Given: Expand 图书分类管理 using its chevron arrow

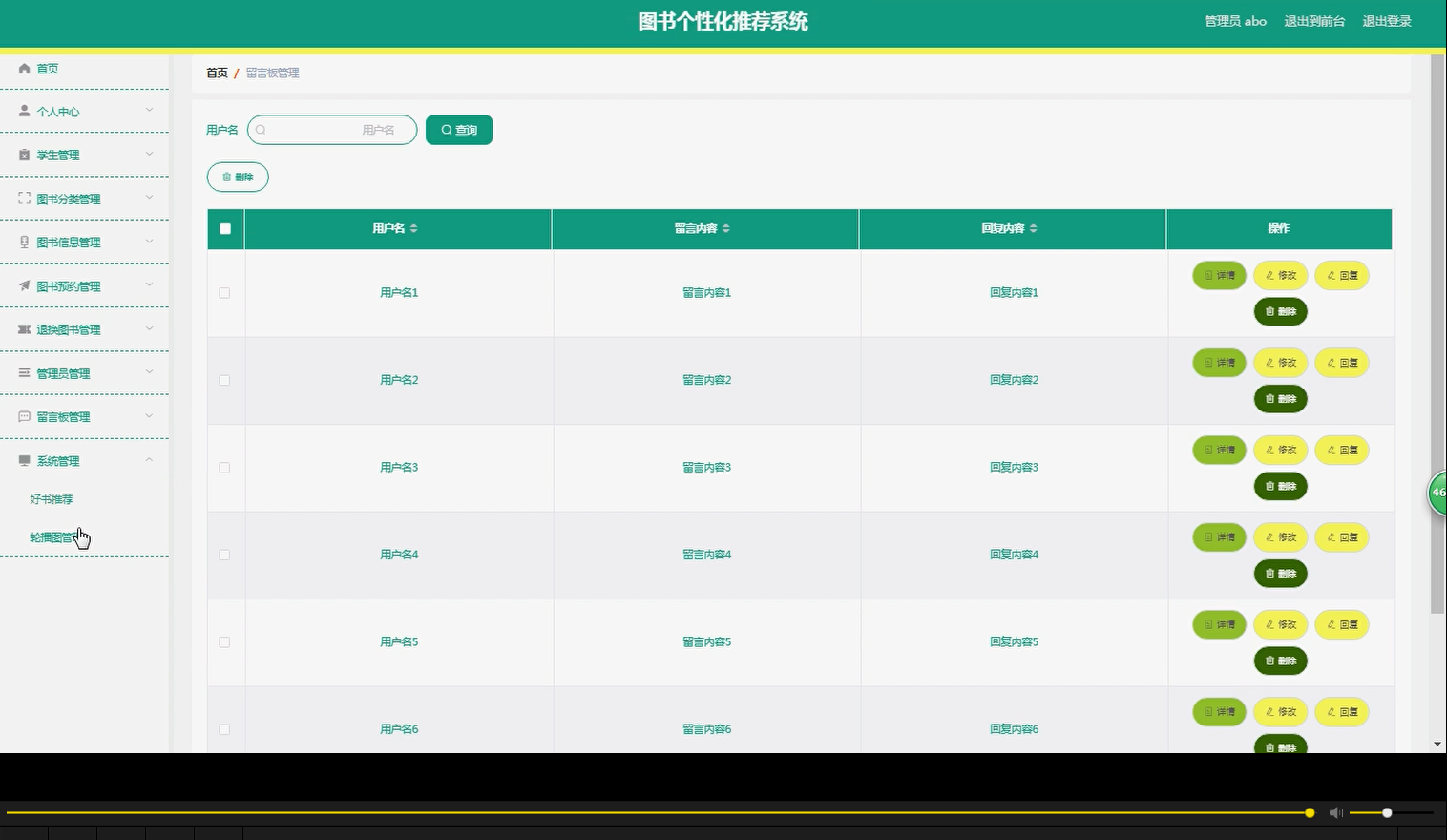Looking at the screenshot, I should coord(149,198).
